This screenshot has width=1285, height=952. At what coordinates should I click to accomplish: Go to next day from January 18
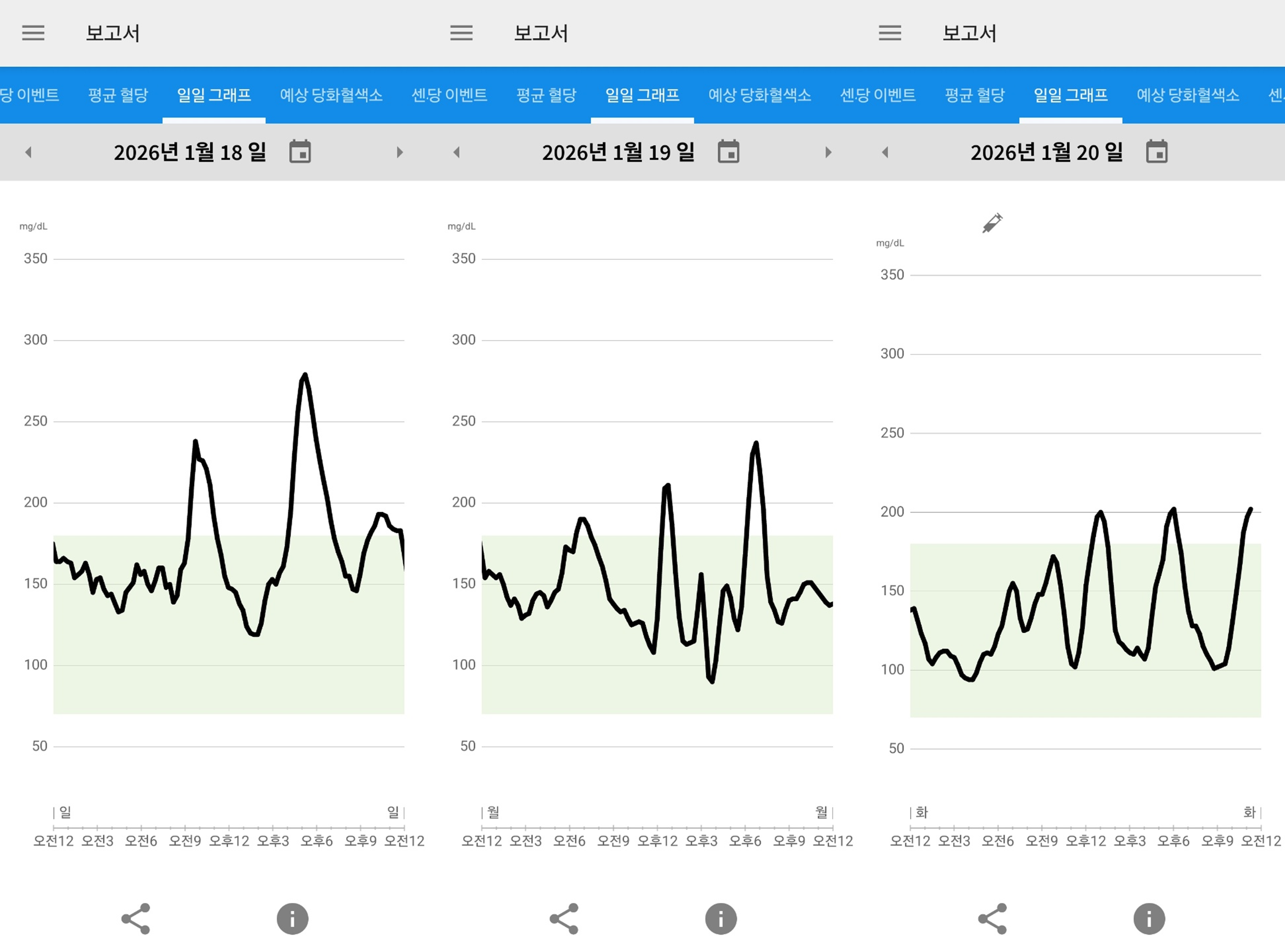tap(399, 152)
